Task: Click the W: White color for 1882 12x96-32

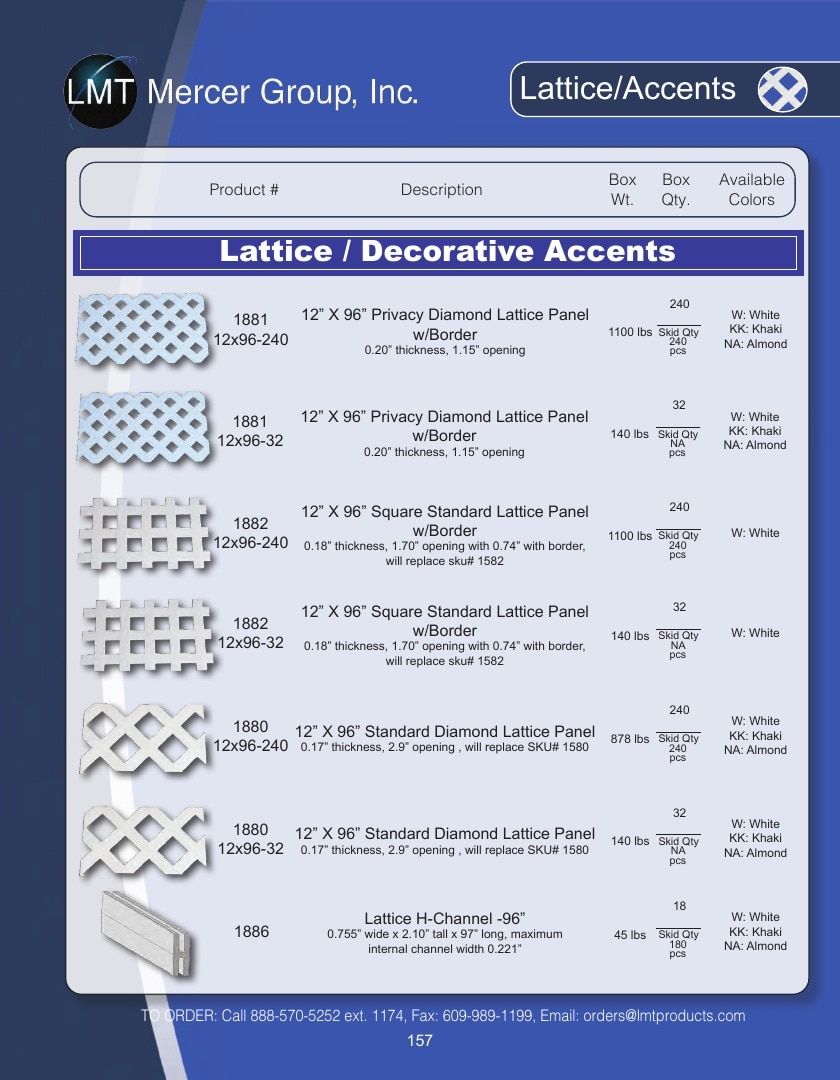Action: 755,633
